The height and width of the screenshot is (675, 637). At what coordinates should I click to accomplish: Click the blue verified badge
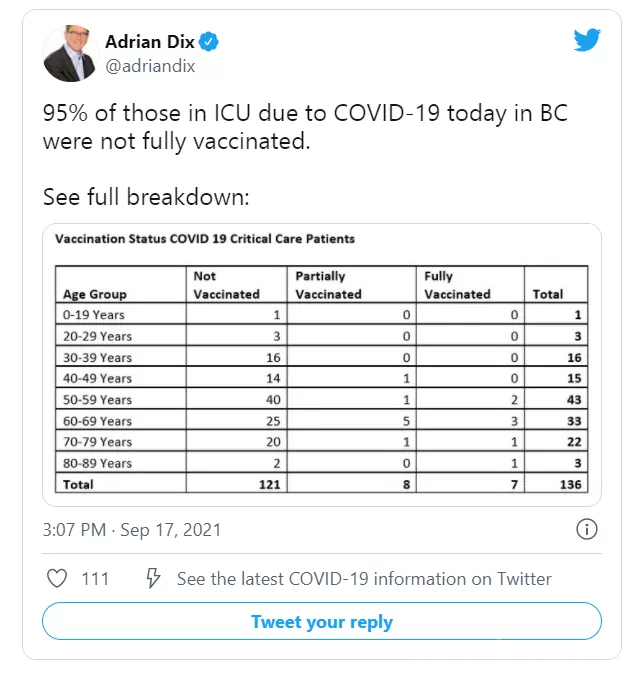pyautogui.click(x=210, y=42)
